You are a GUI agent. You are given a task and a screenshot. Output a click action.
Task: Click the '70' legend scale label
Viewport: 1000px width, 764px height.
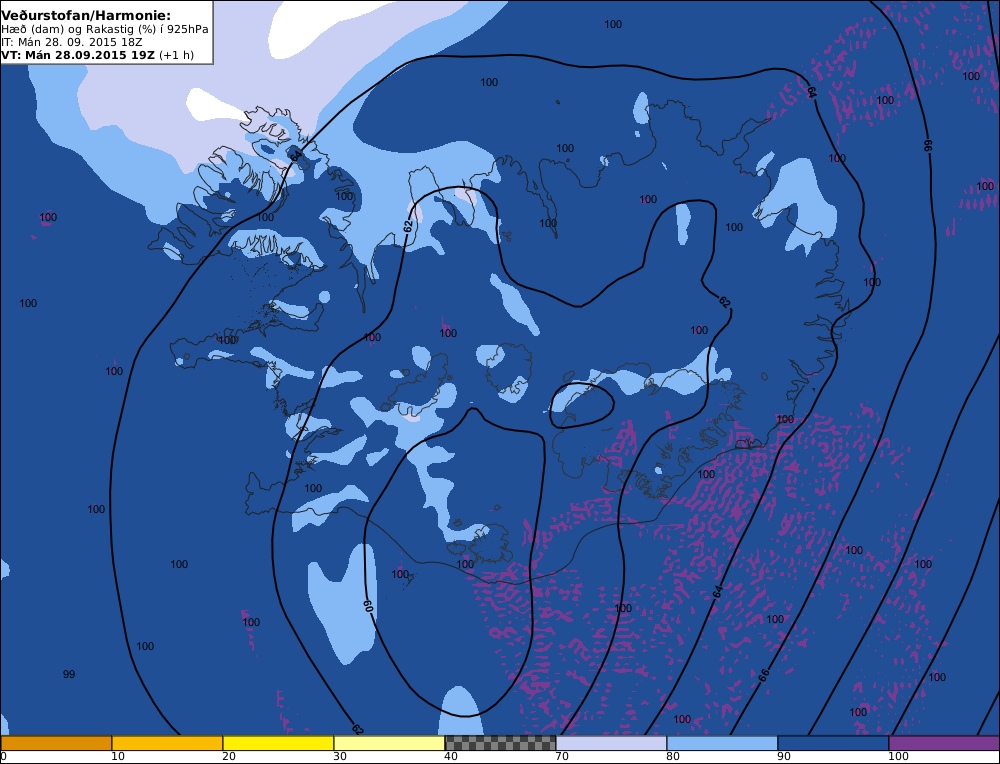click(561, 757)
